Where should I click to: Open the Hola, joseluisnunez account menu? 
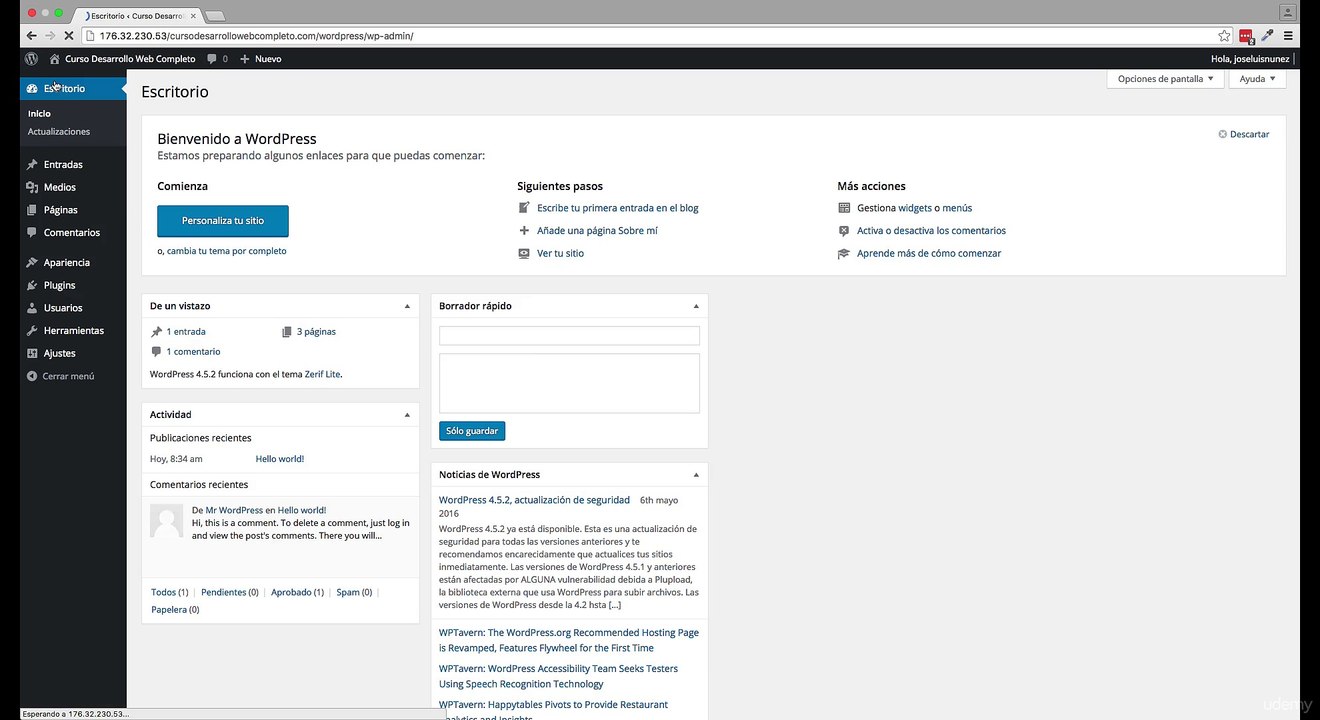[x=1252, y=59]
